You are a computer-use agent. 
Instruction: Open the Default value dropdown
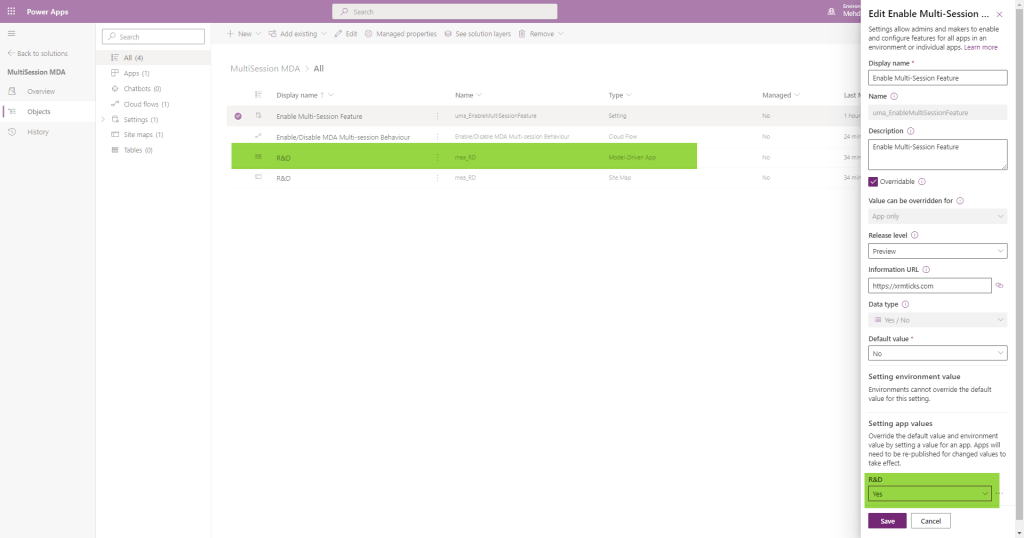(937, 354)
